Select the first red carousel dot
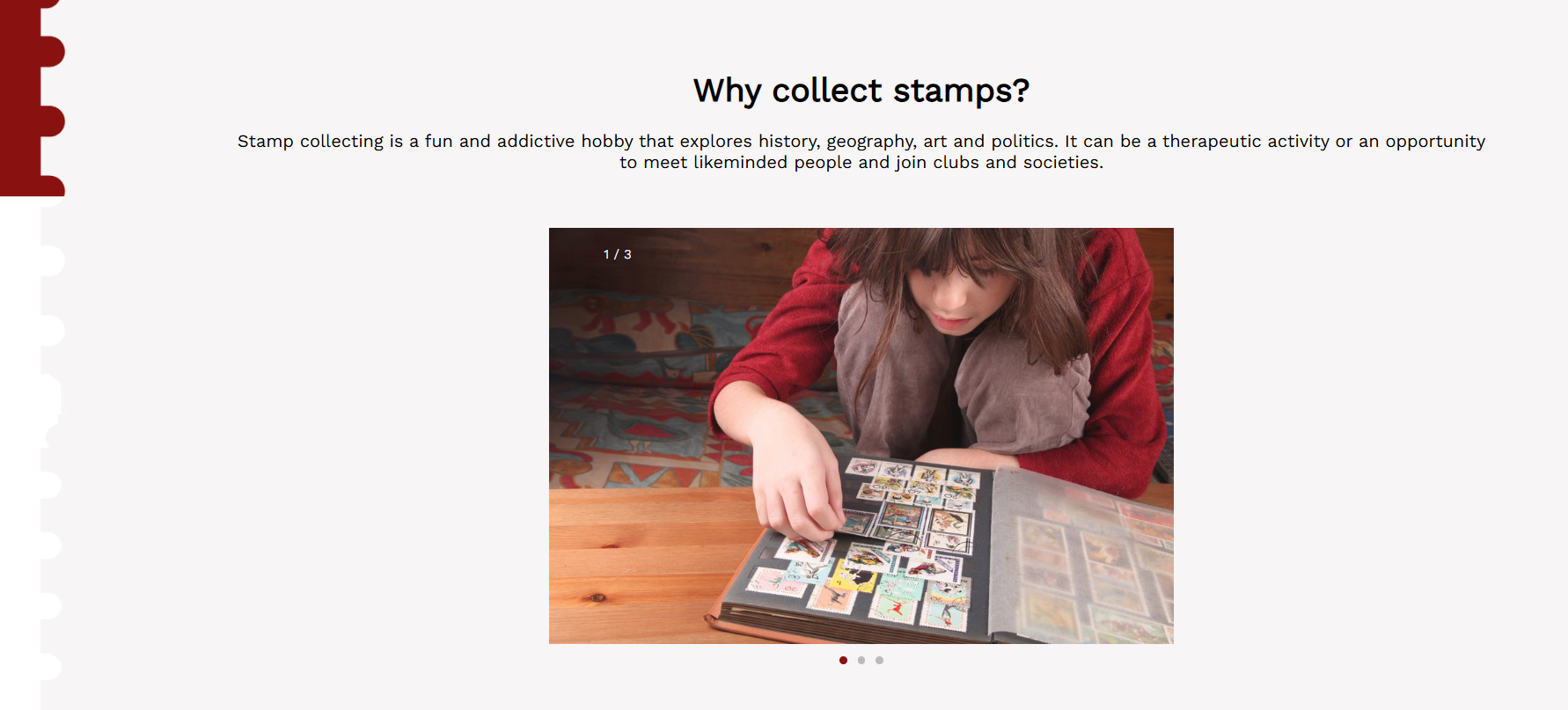The image size is (1568, 710). (843, 660)
